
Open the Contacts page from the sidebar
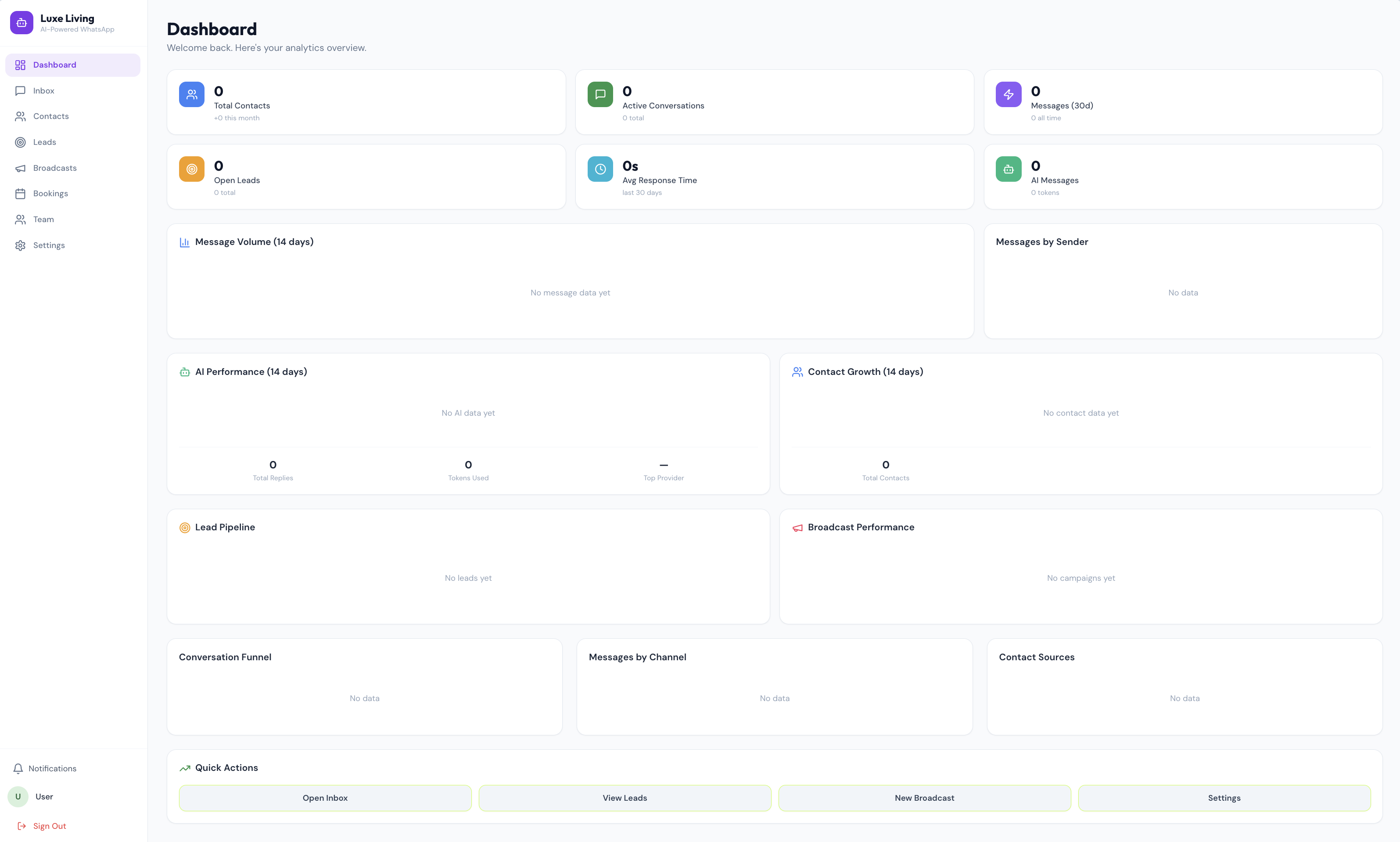50,116
